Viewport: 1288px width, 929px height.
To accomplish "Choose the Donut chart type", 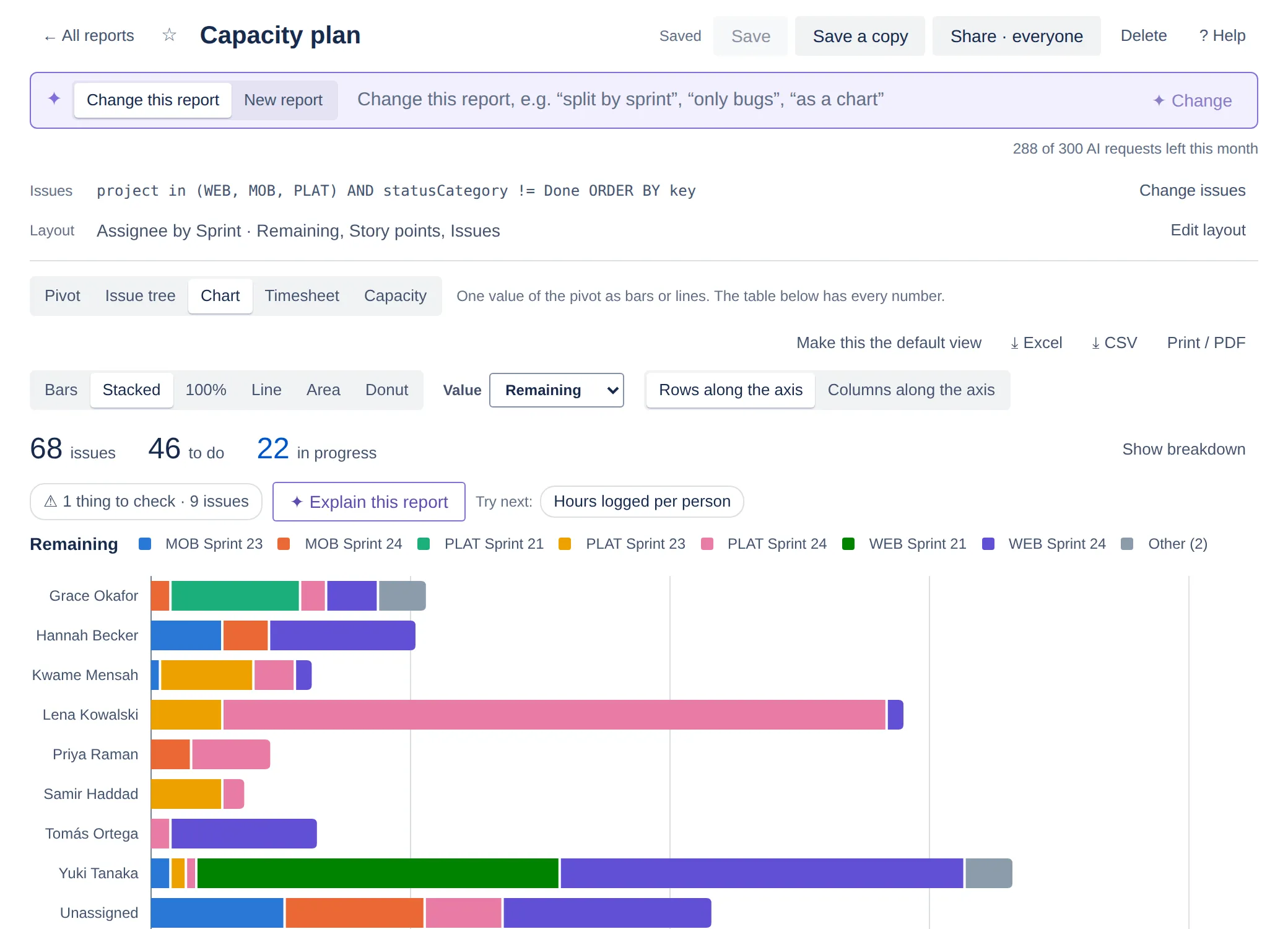I will point(387,390).
